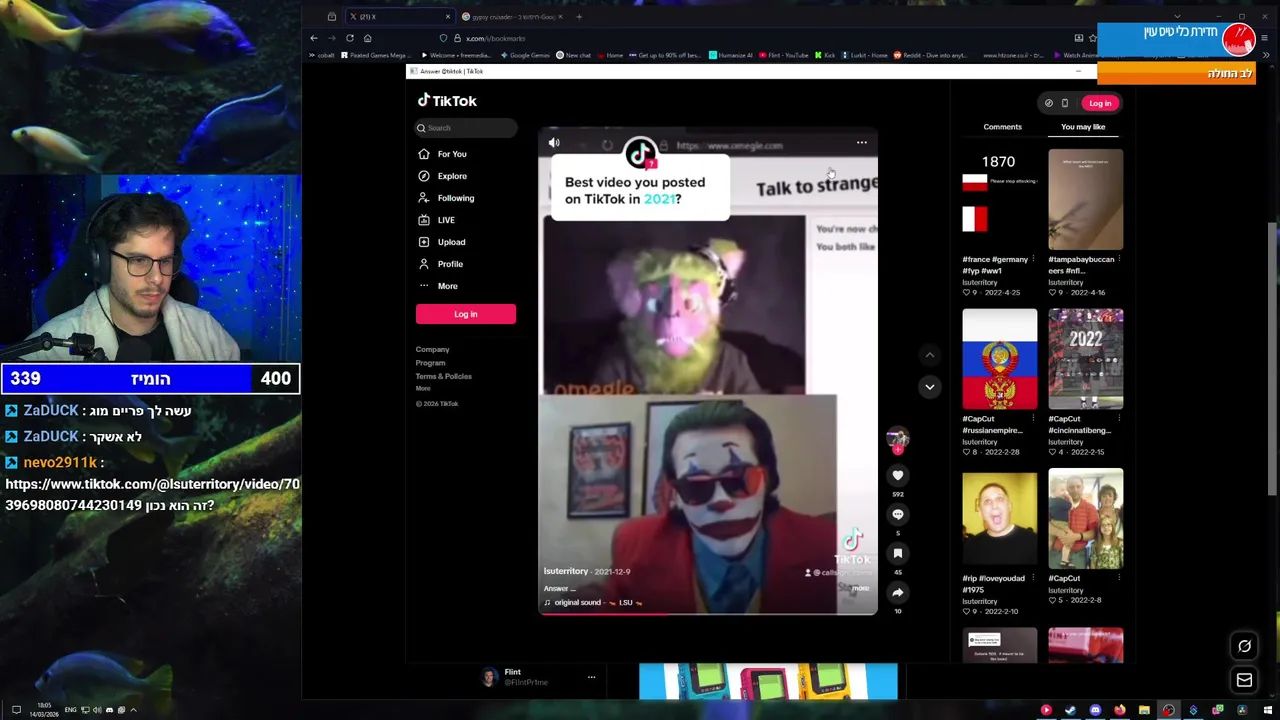The image size is (1280, 720).
Task: Open the Following feed
Action: (x=455, y=198)
